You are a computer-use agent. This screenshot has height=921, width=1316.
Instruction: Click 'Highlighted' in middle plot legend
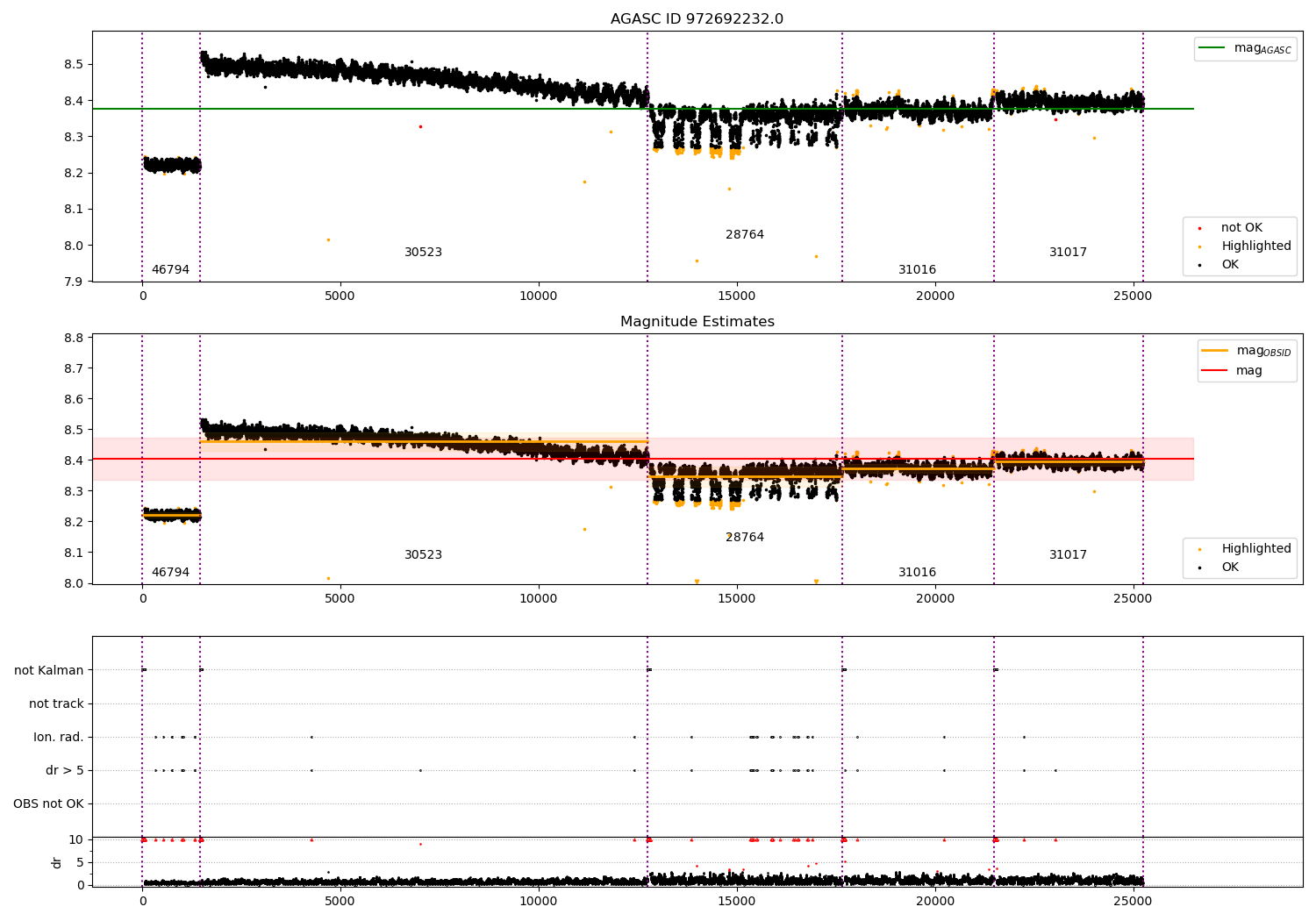pyautogui.click(x=1243, y=549)
